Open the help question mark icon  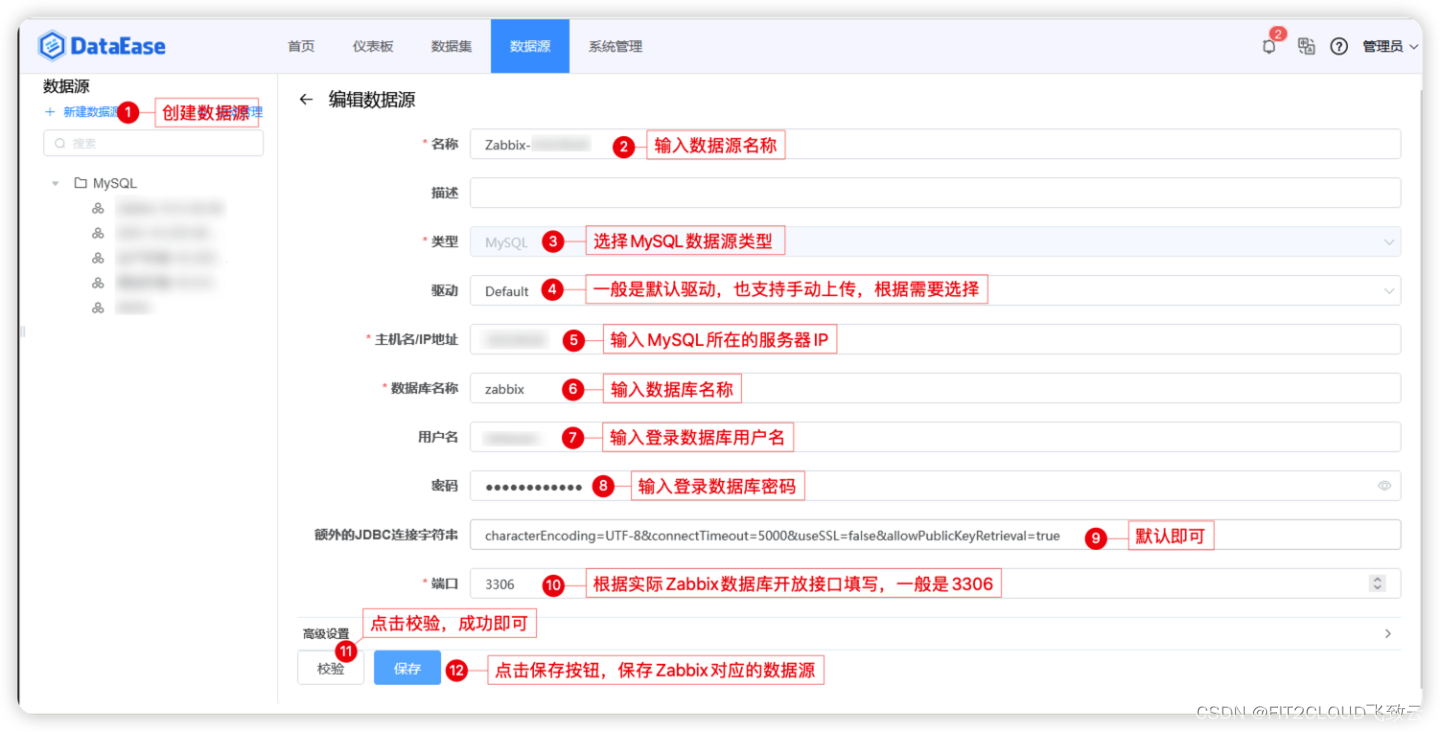pos(1339,46)
